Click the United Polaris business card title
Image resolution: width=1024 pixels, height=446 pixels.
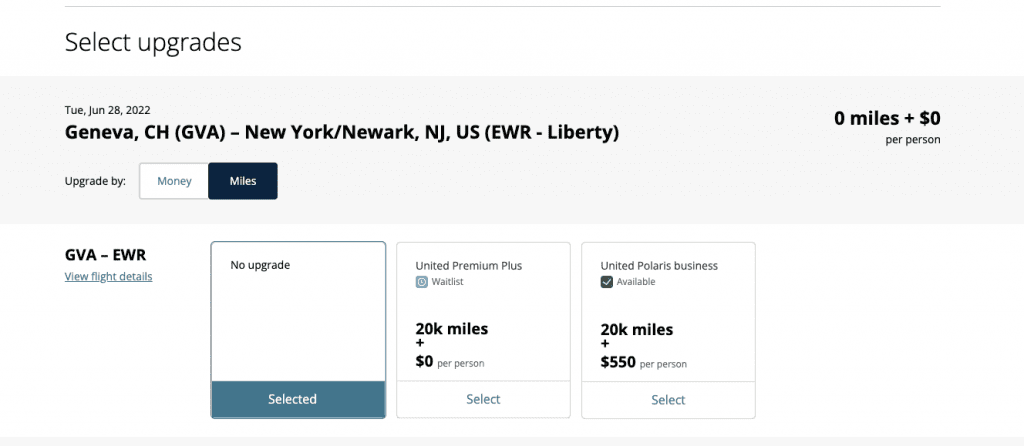pyautogui.click(x=659, y=266)
